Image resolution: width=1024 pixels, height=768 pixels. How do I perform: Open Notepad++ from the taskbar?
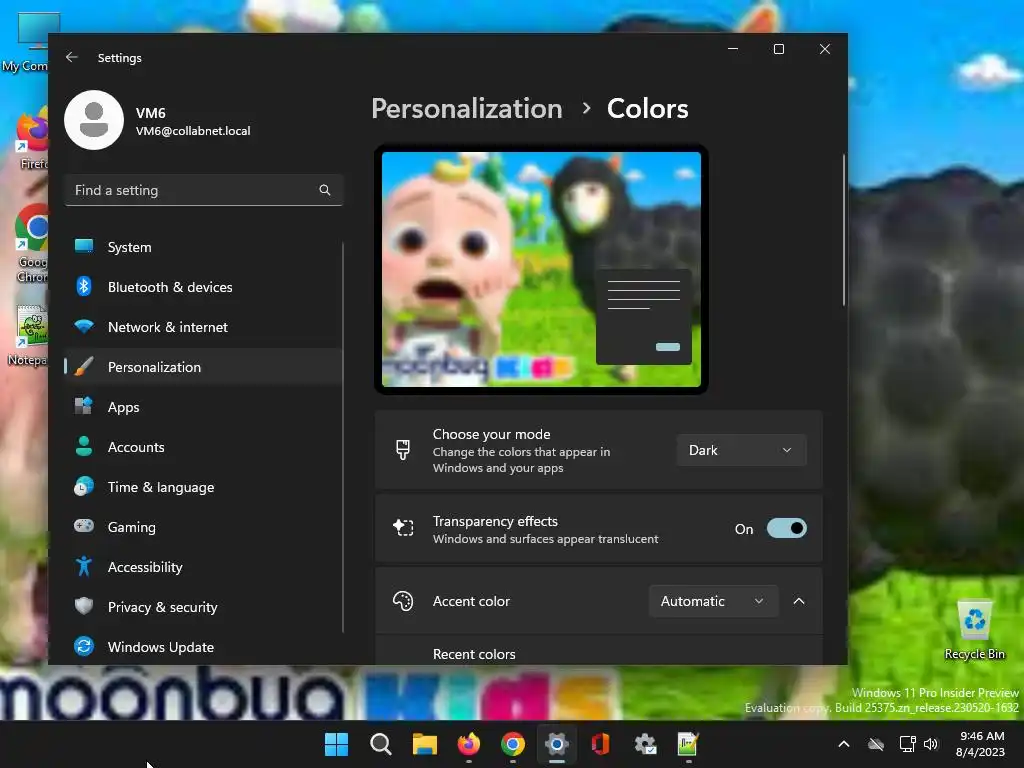coord(688,744)
